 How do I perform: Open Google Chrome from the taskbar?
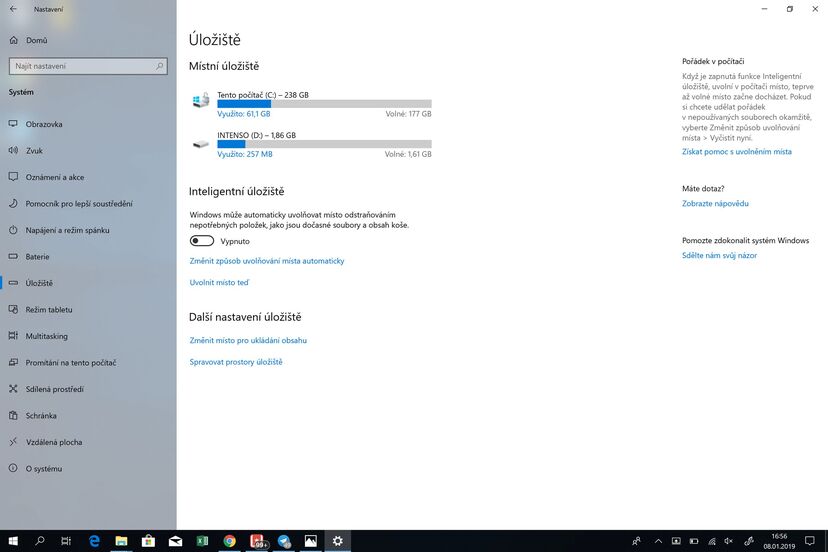point(229,541)
